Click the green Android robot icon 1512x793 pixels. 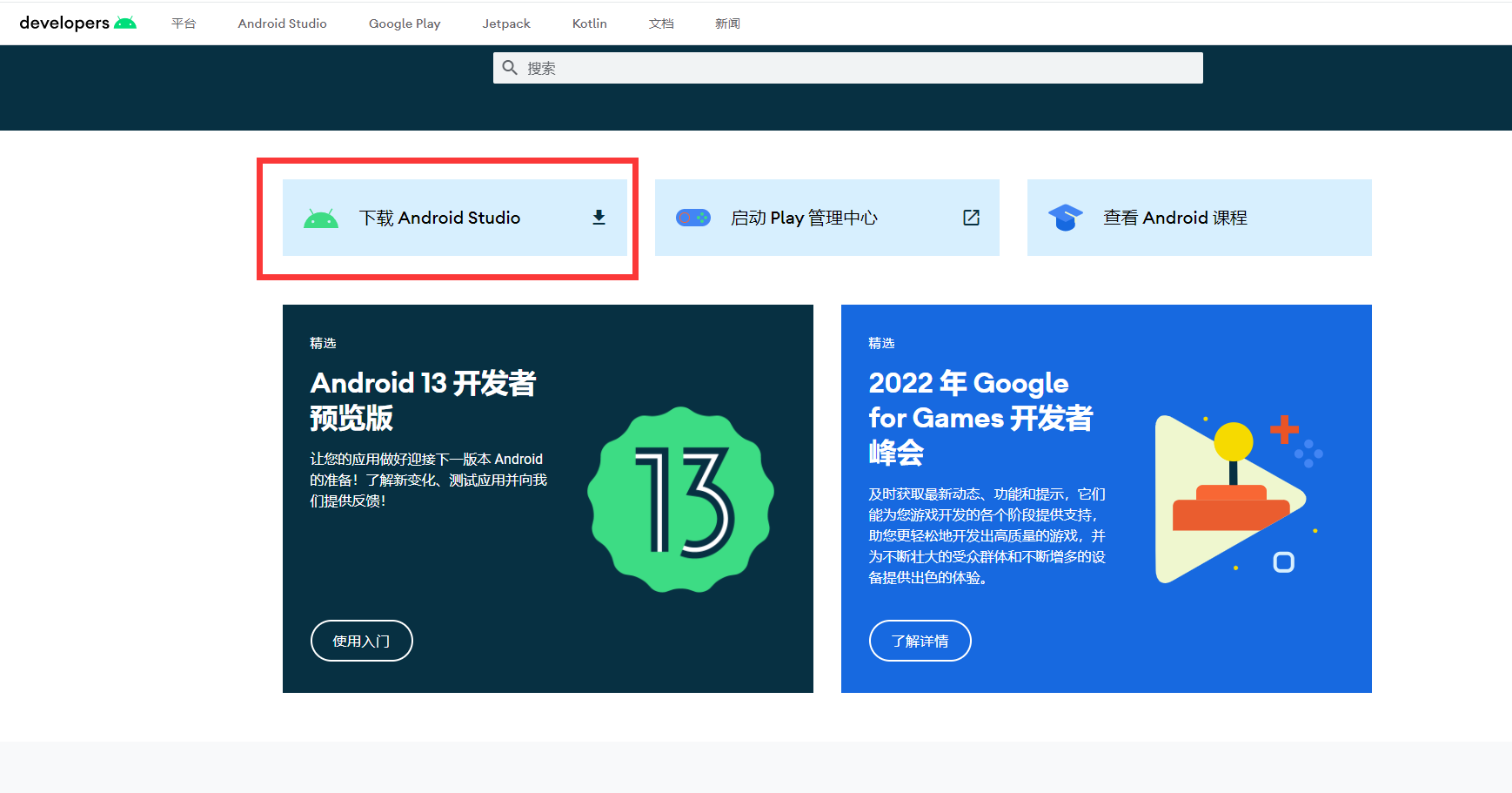[321, 218]
